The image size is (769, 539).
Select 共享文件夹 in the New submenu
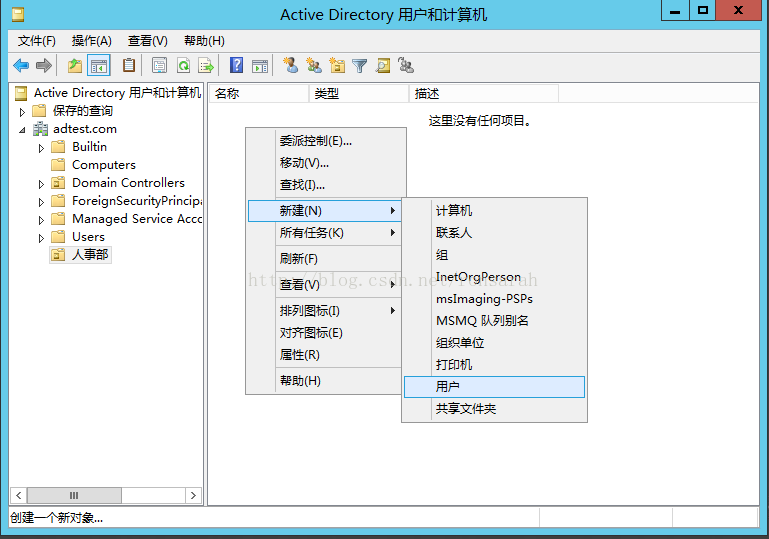tap(494, 409)
